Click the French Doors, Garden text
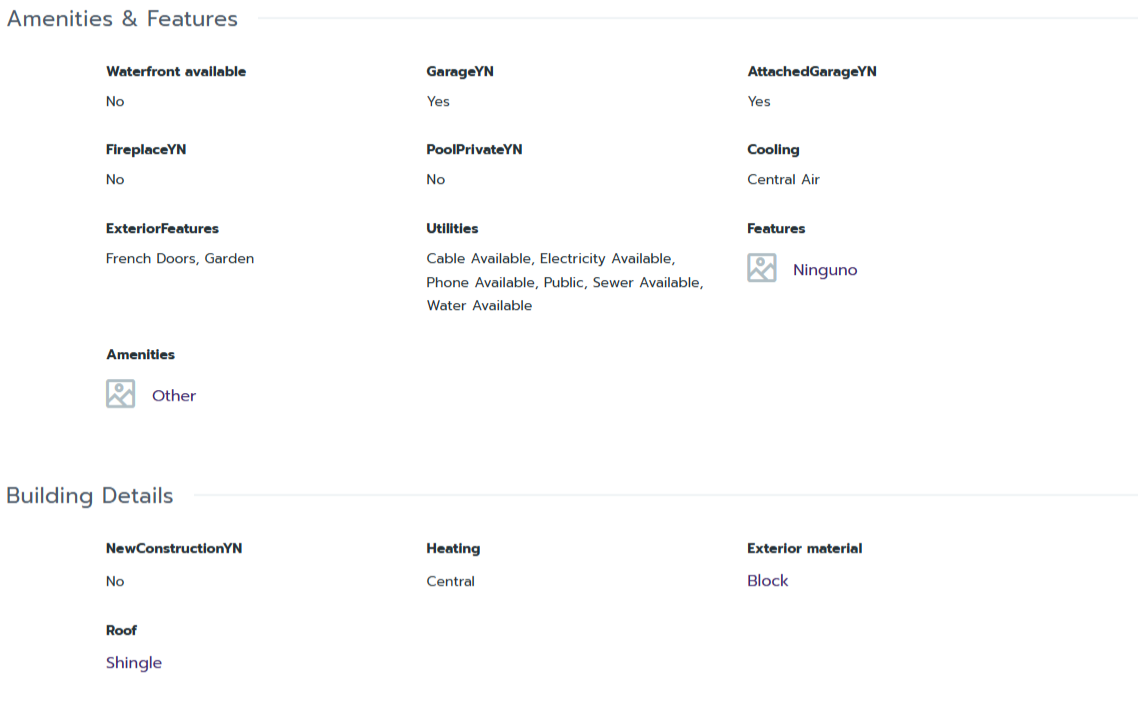 click(x=180, y=259)
